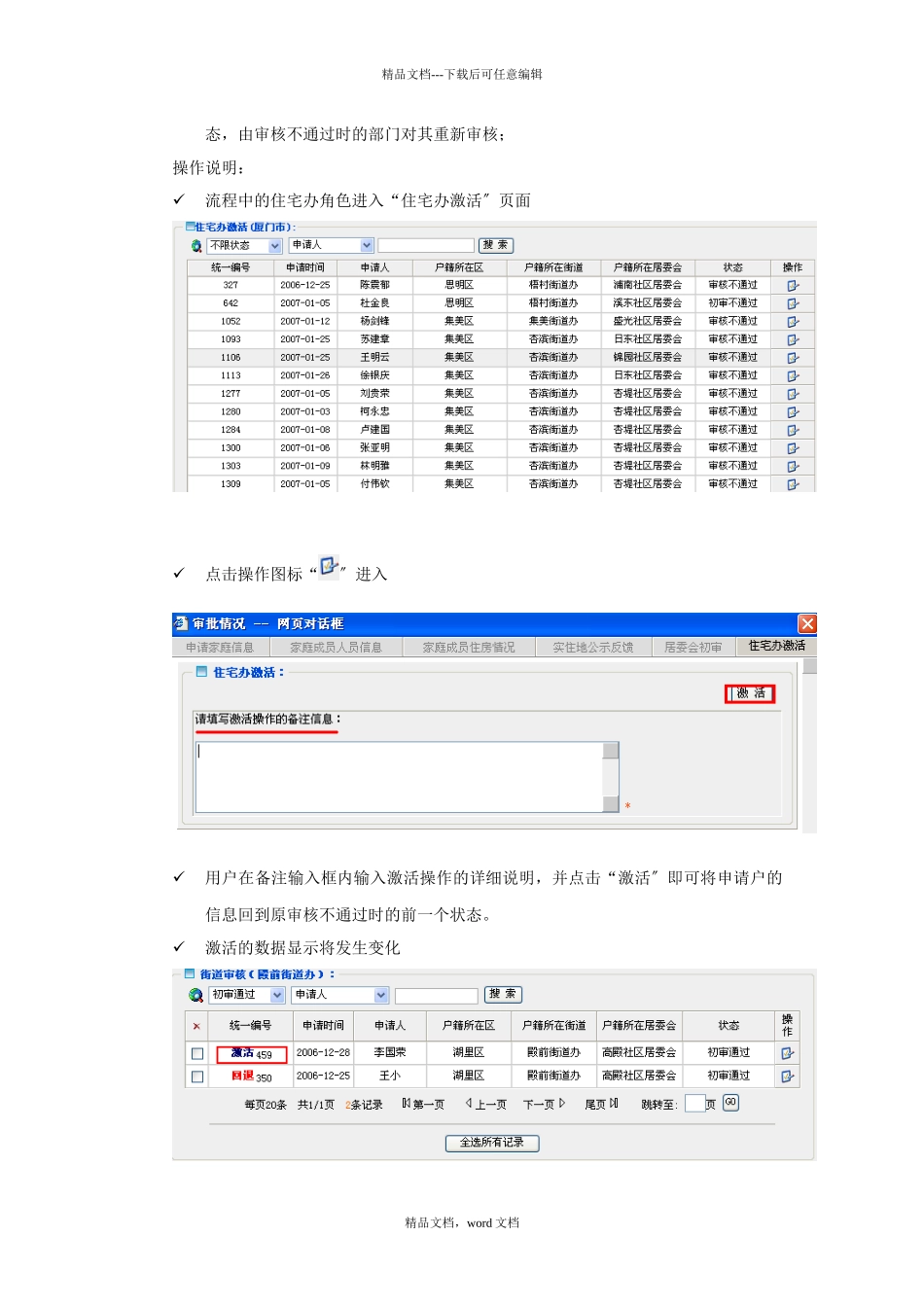Click the 街道审核 section square icon

pyautogui.click(x=190, y=973)
